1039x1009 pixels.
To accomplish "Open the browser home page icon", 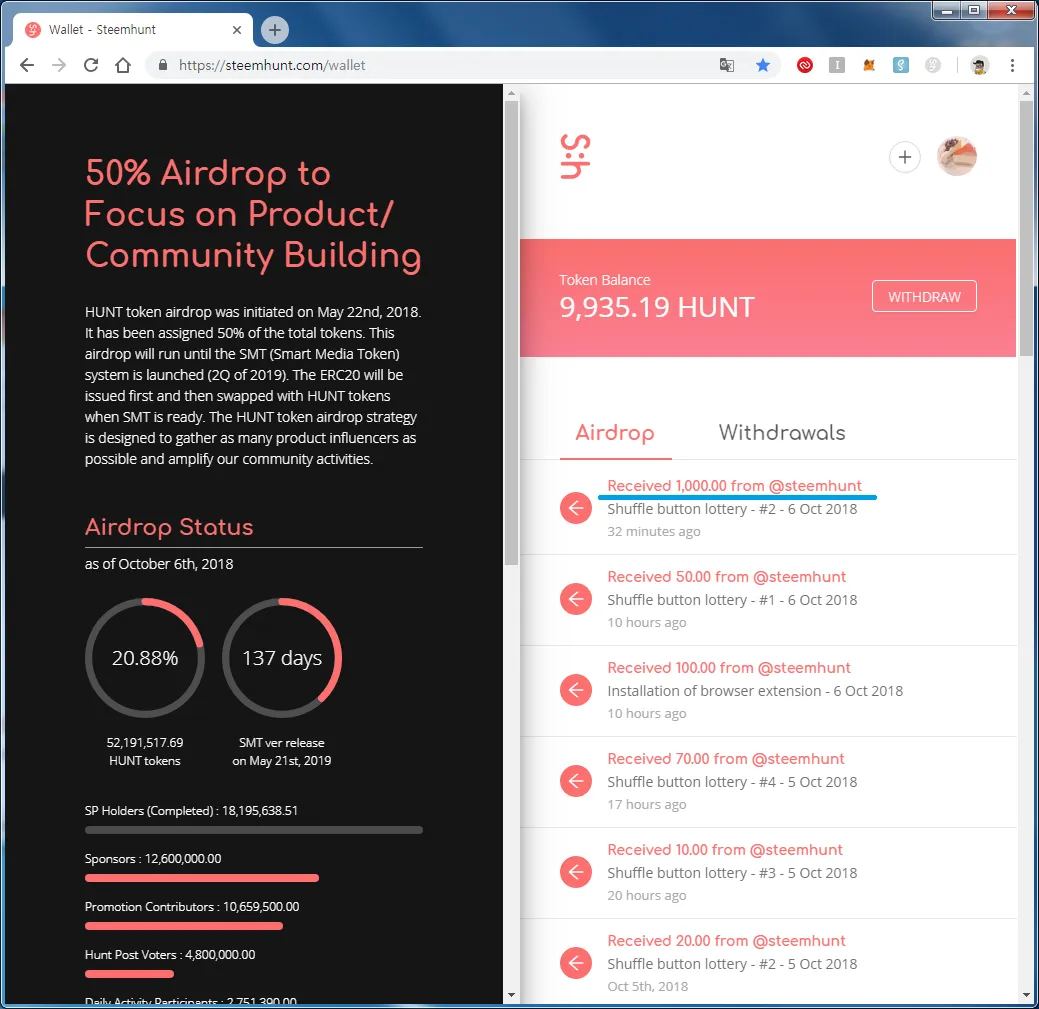I will pos(123,65).
